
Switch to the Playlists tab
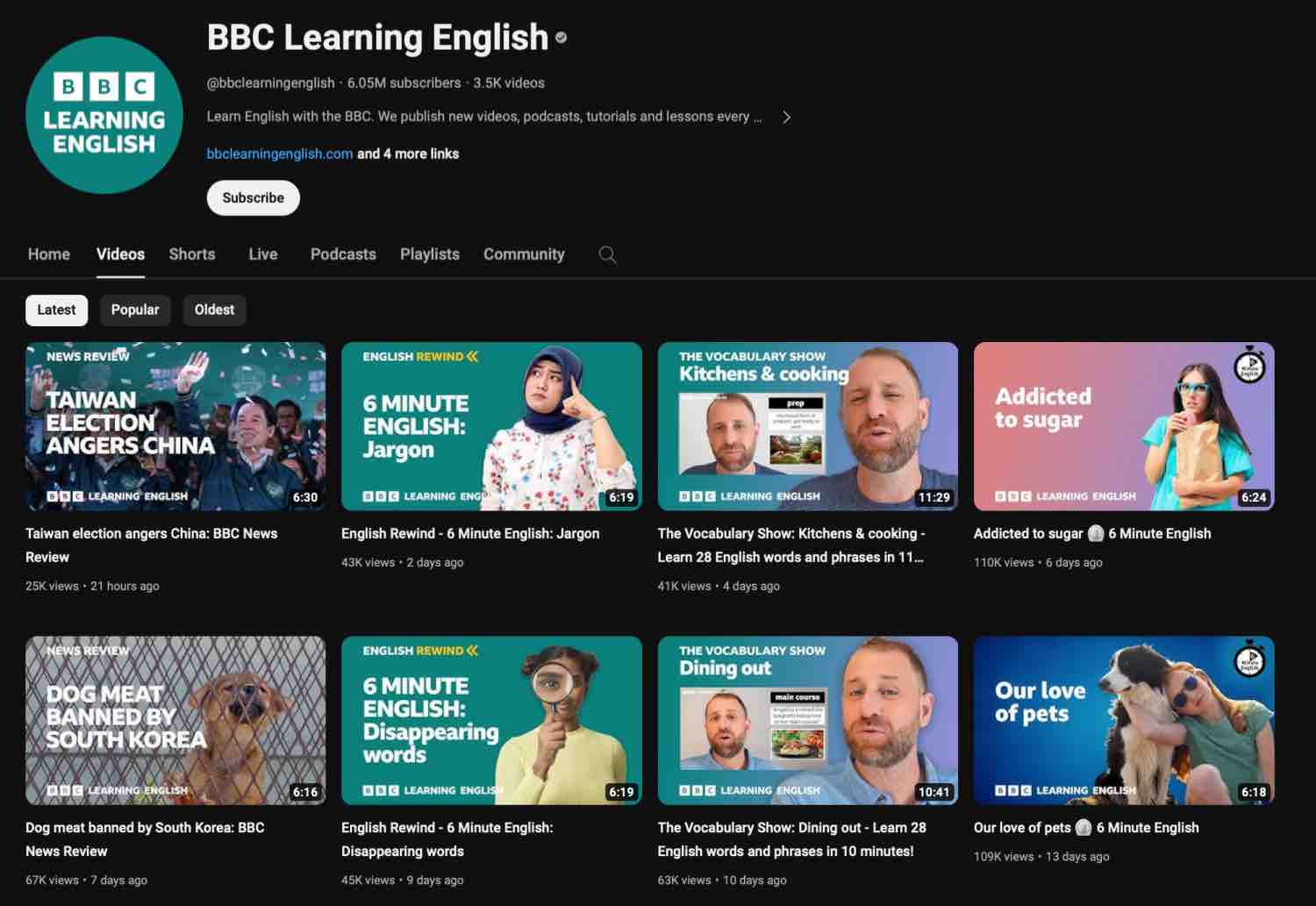point(430,254)
